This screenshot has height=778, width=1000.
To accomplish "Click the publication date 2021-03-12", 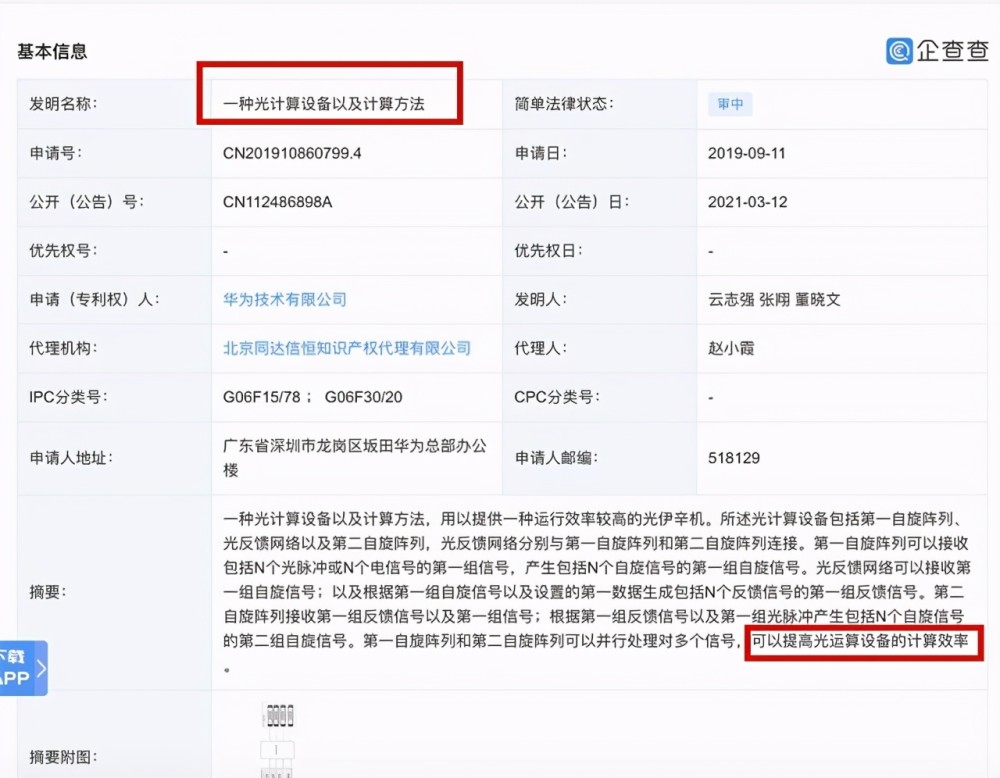I will click(x=747, y=202).
